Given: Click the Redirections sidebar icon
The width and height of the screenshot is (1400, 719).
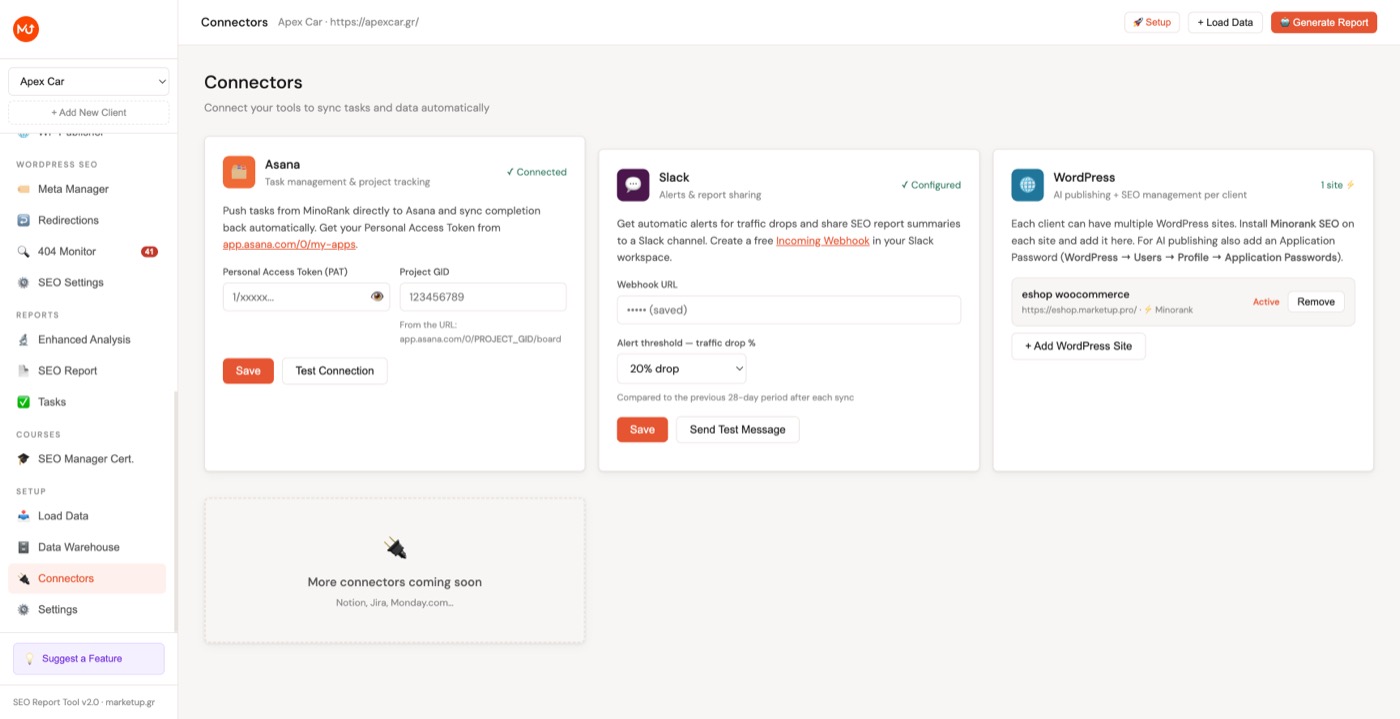Looking at the screenshot, I should (24, 220).
